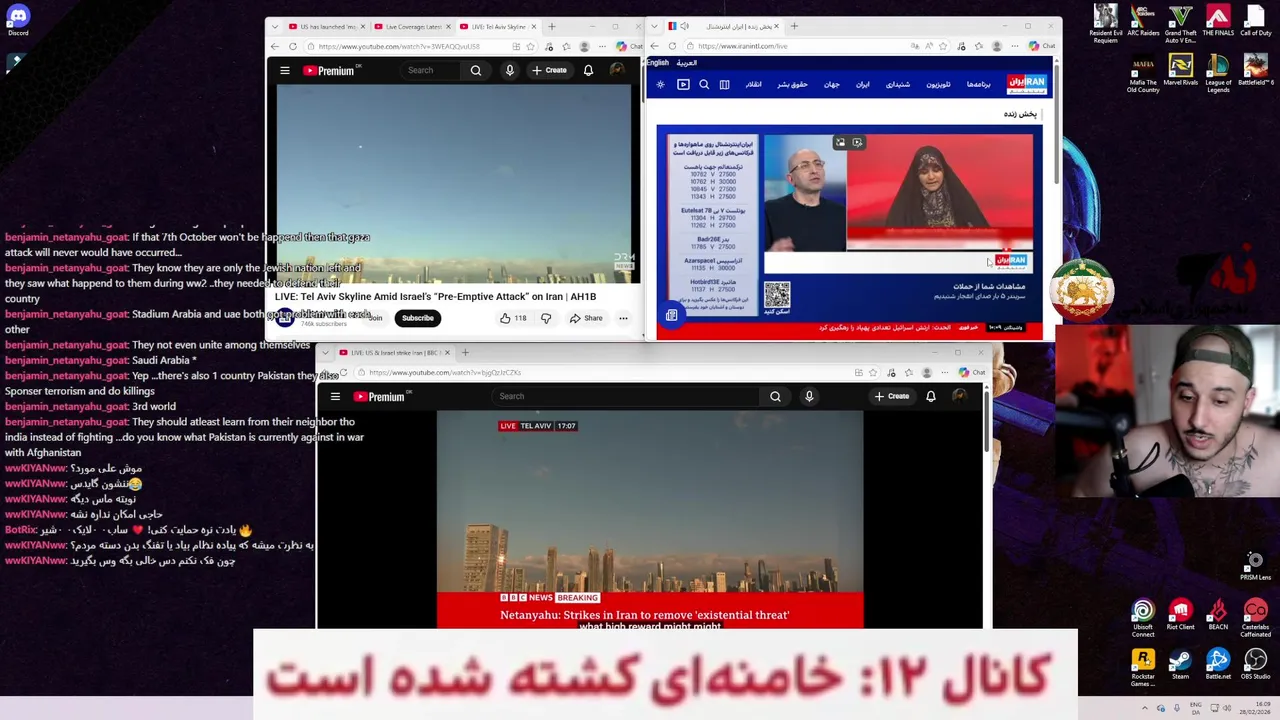This screenshot has height=720, width=1280.
Task: Open English language link on Iran International
Action: (657, 63)
